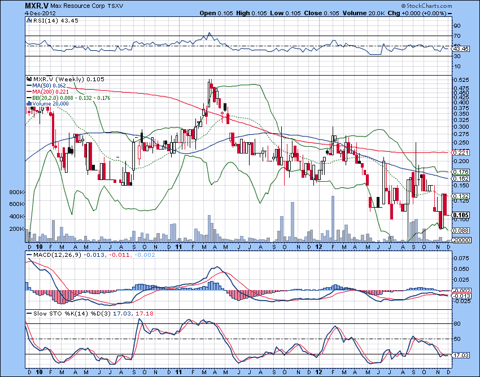Click the blue boxed 0.162 price tag

(x=461, y=179)
